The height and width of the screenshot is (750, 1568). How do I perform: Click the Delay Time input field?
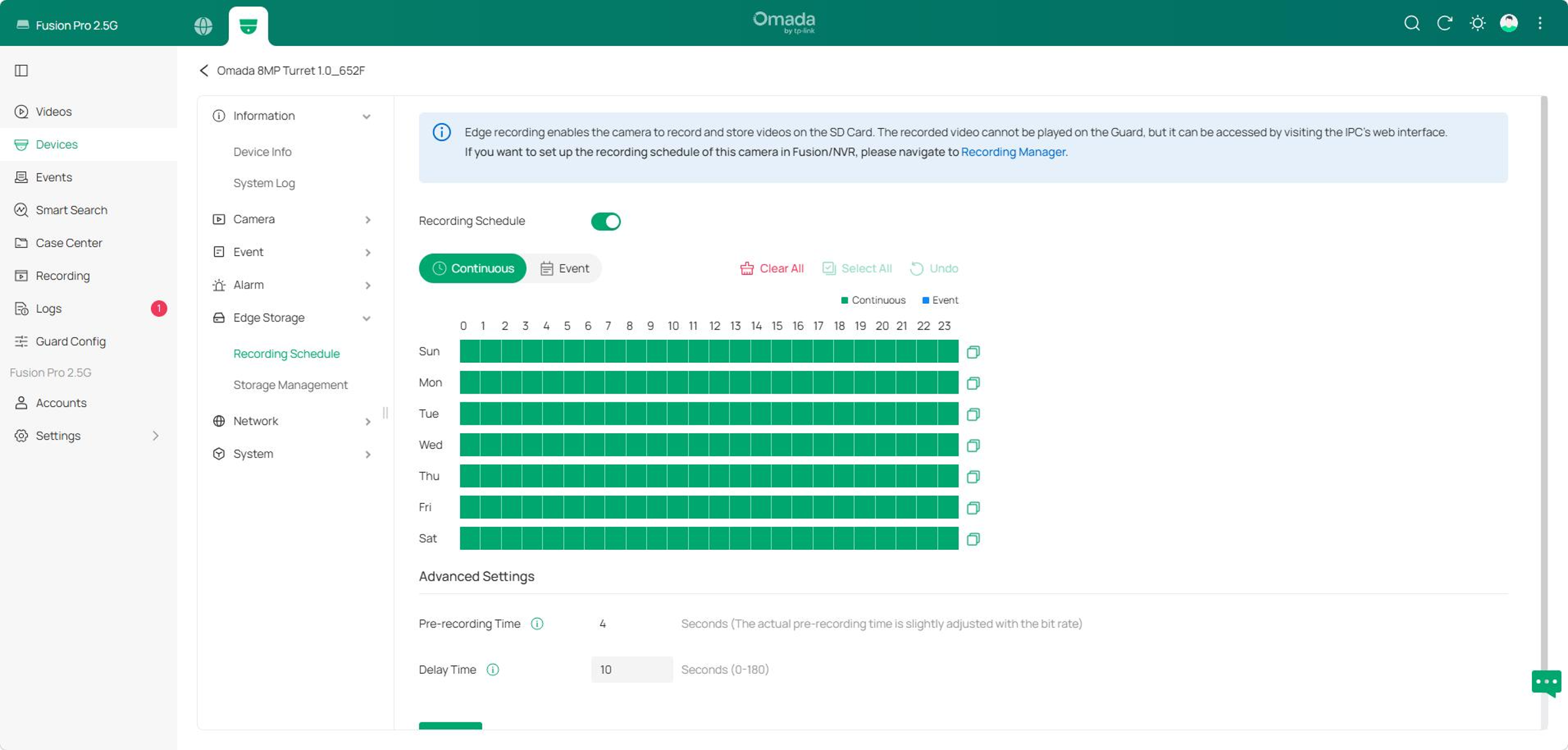(631, 670)
